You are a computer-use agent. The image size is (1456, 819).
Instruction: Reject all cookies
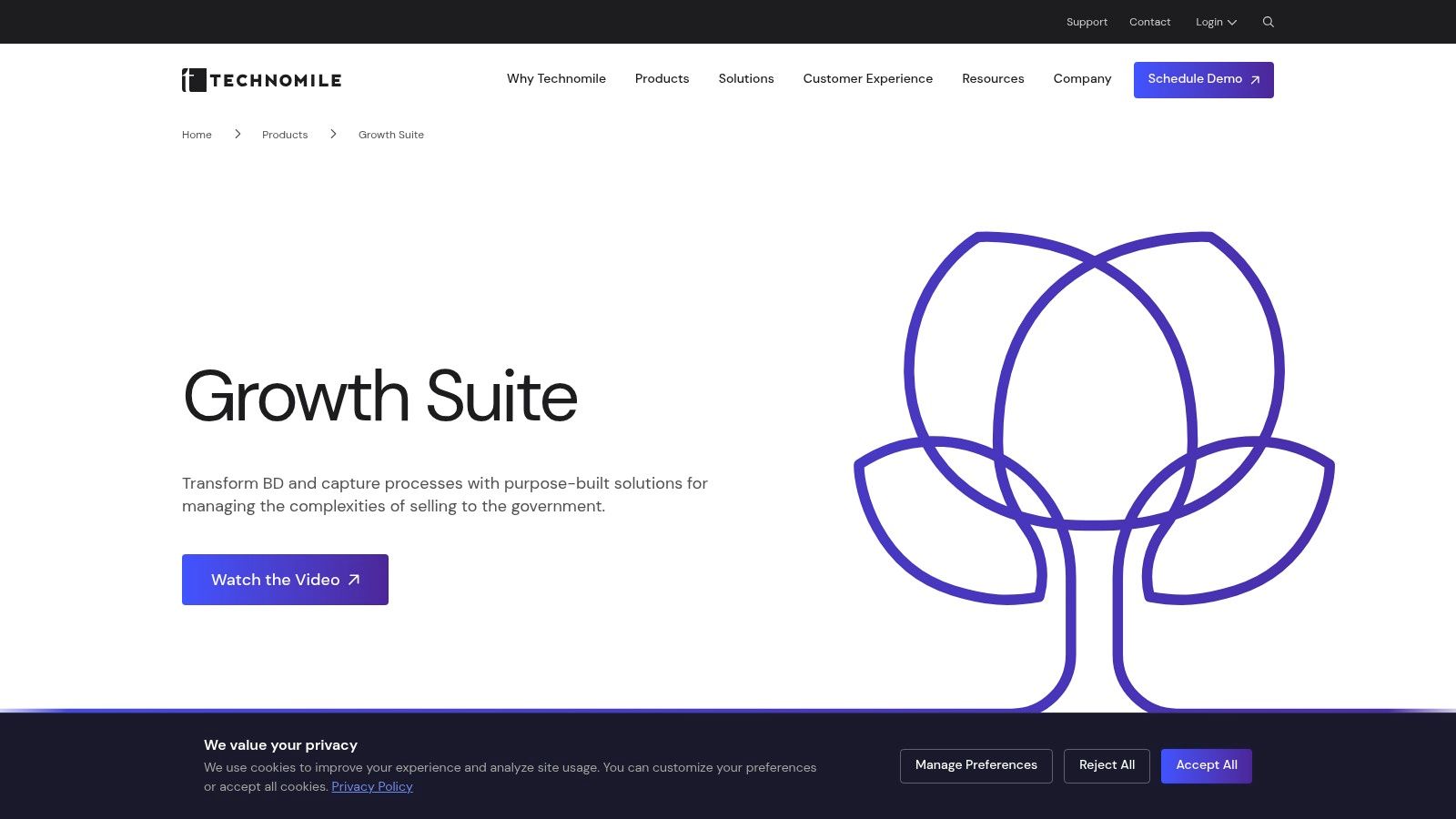pyautogui.click(x=1107, y=766)
